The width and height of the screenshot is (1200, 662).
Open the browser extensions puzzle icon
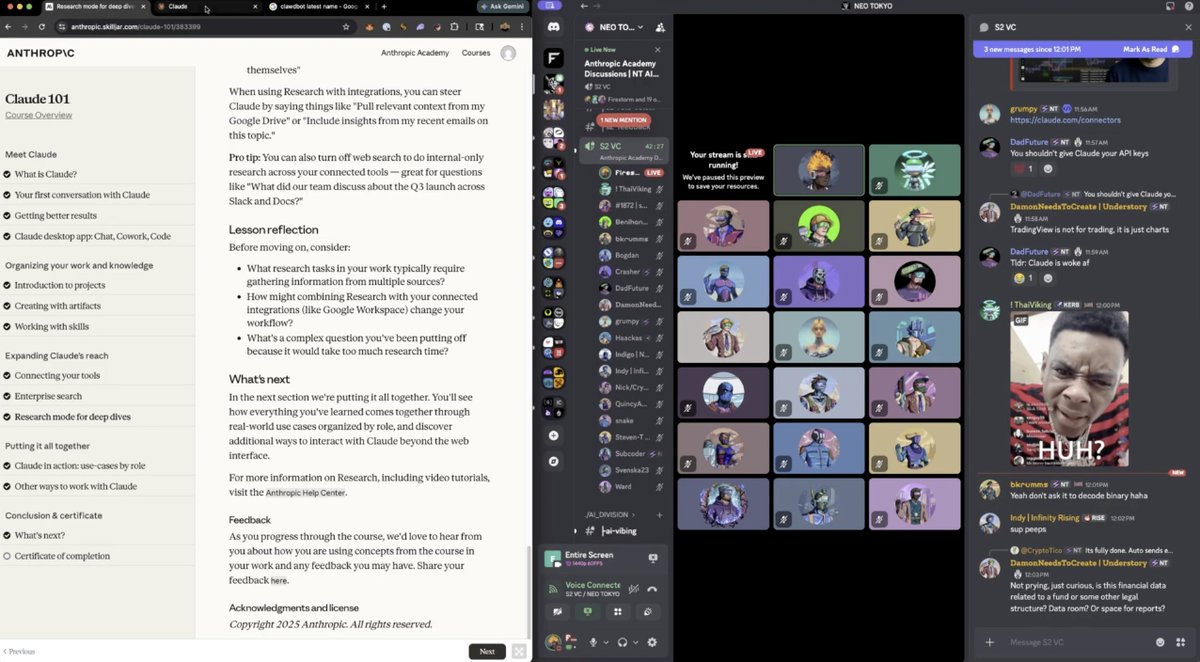(455, 27)
